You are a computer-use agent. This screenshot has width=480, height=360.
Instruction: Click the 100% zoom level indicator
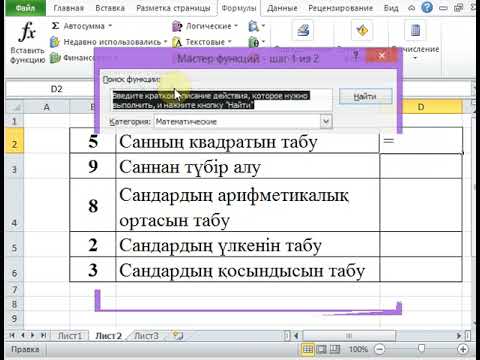(x=358, y=349)
